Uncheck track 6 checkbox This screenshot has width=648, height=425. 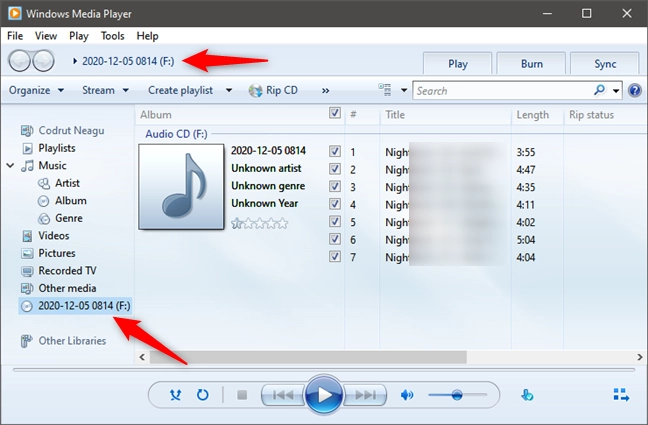tap(335, 239)
